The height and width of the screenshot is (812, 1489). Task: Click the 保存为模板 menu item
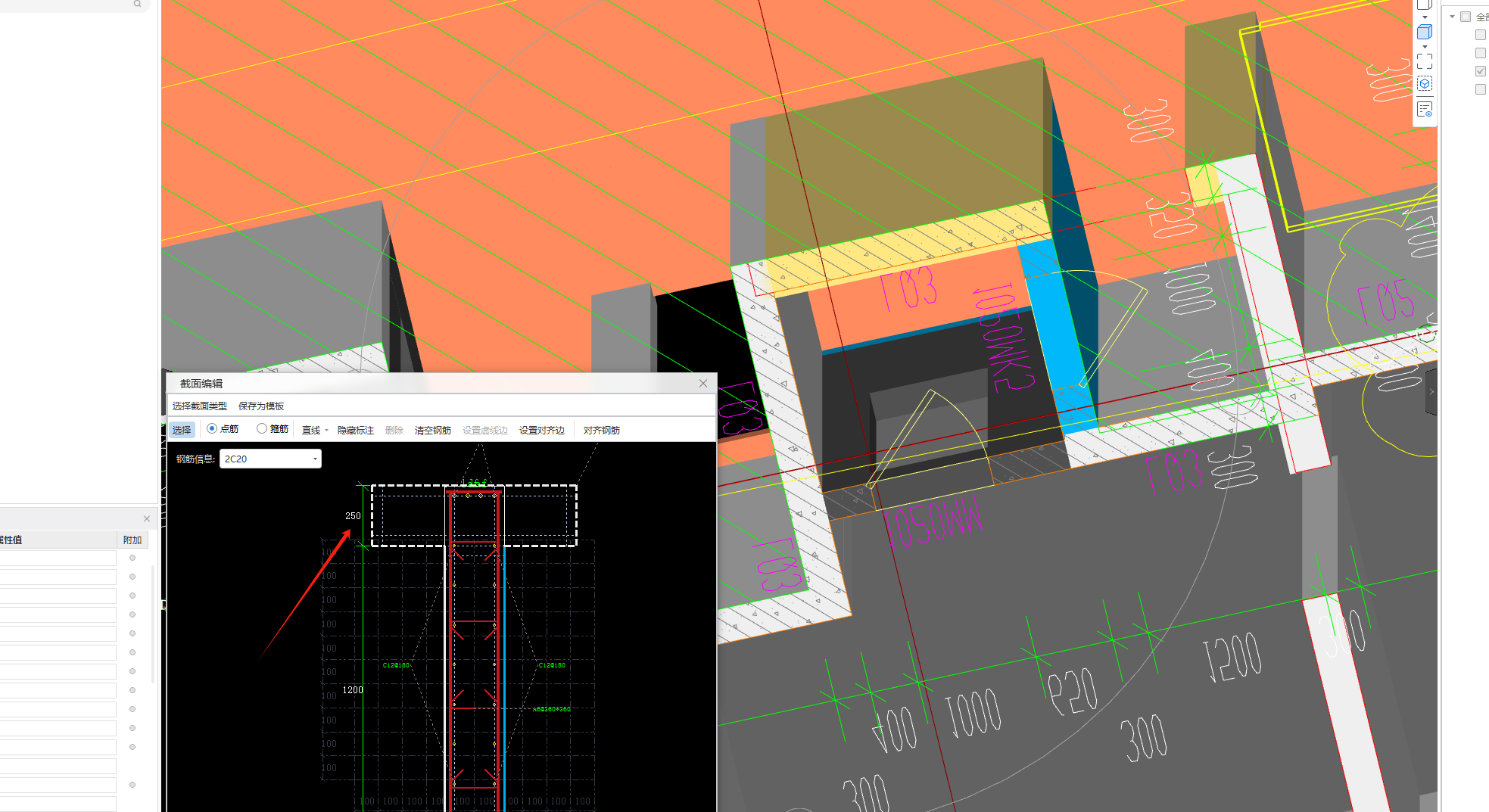[x=261, y=406]
